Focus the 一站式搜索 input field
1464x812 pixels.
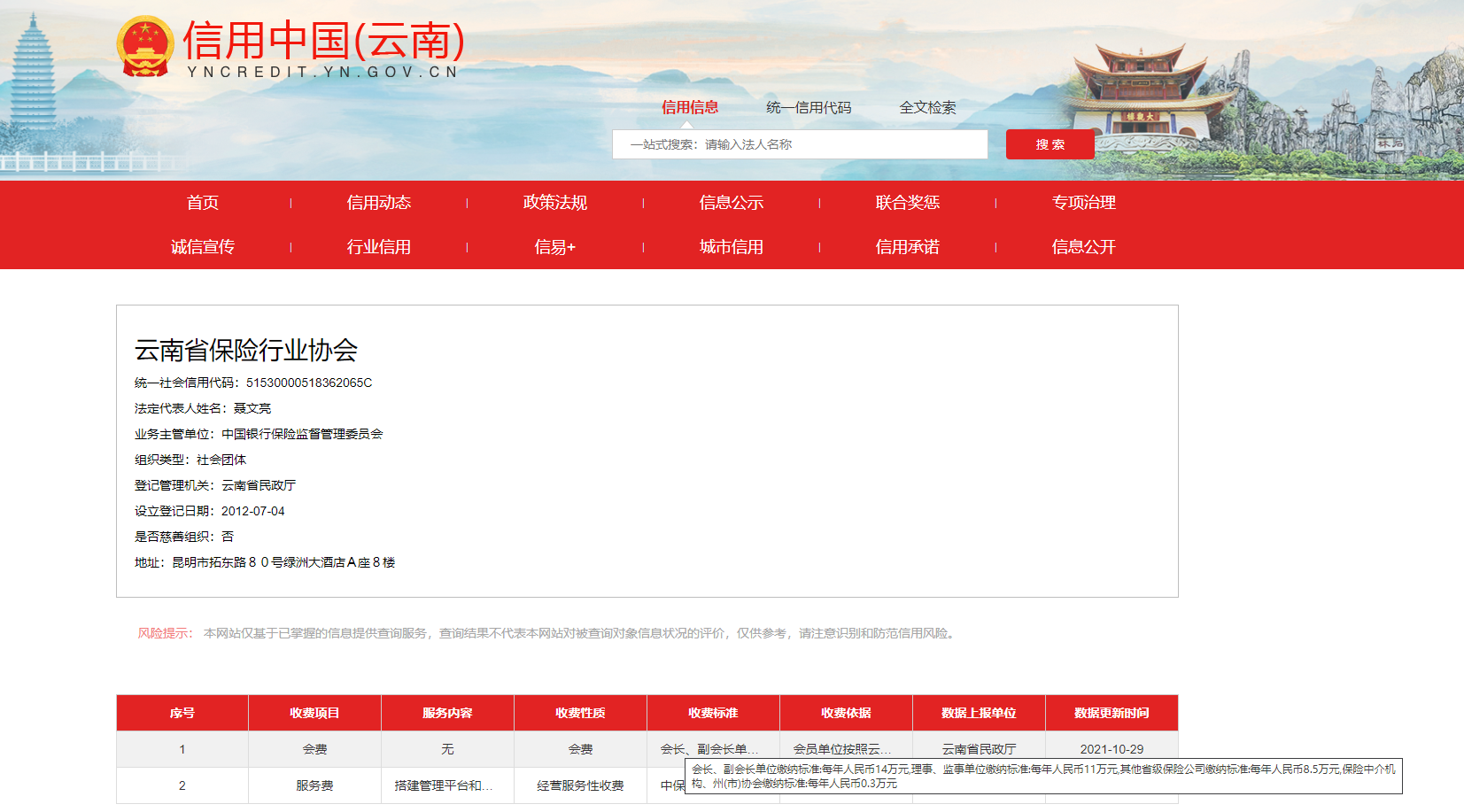pyautogui.click(x=800, y=144)
